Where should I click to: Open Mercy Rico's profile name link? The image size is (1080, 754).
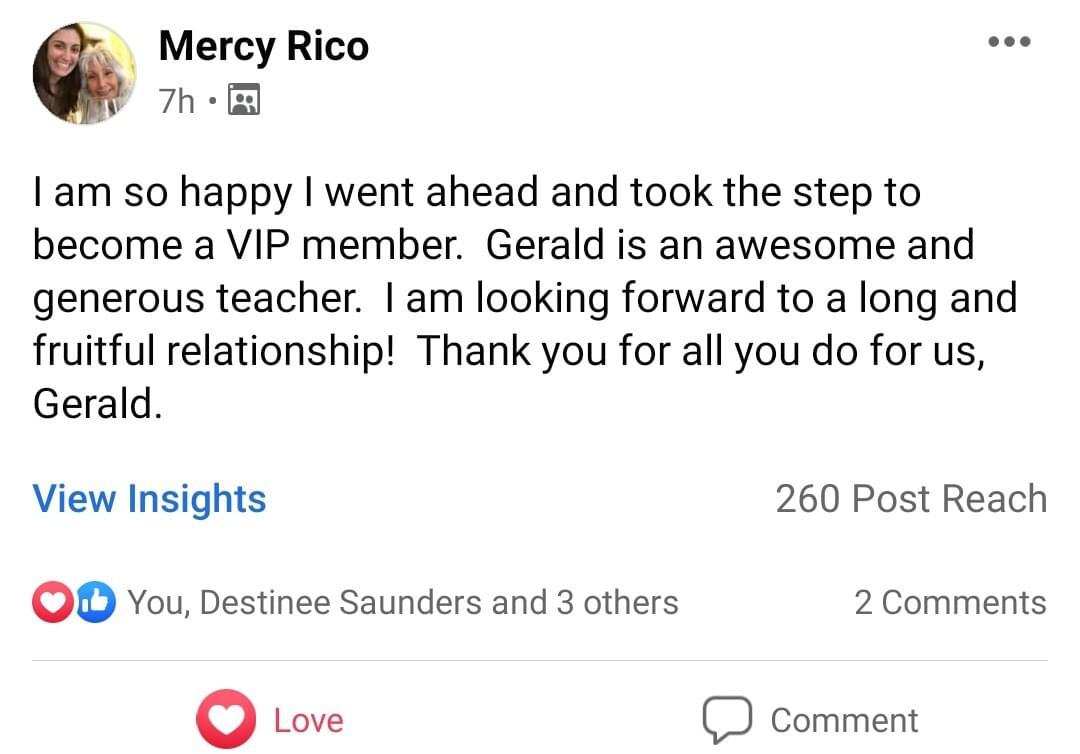[x=263, y=46]
